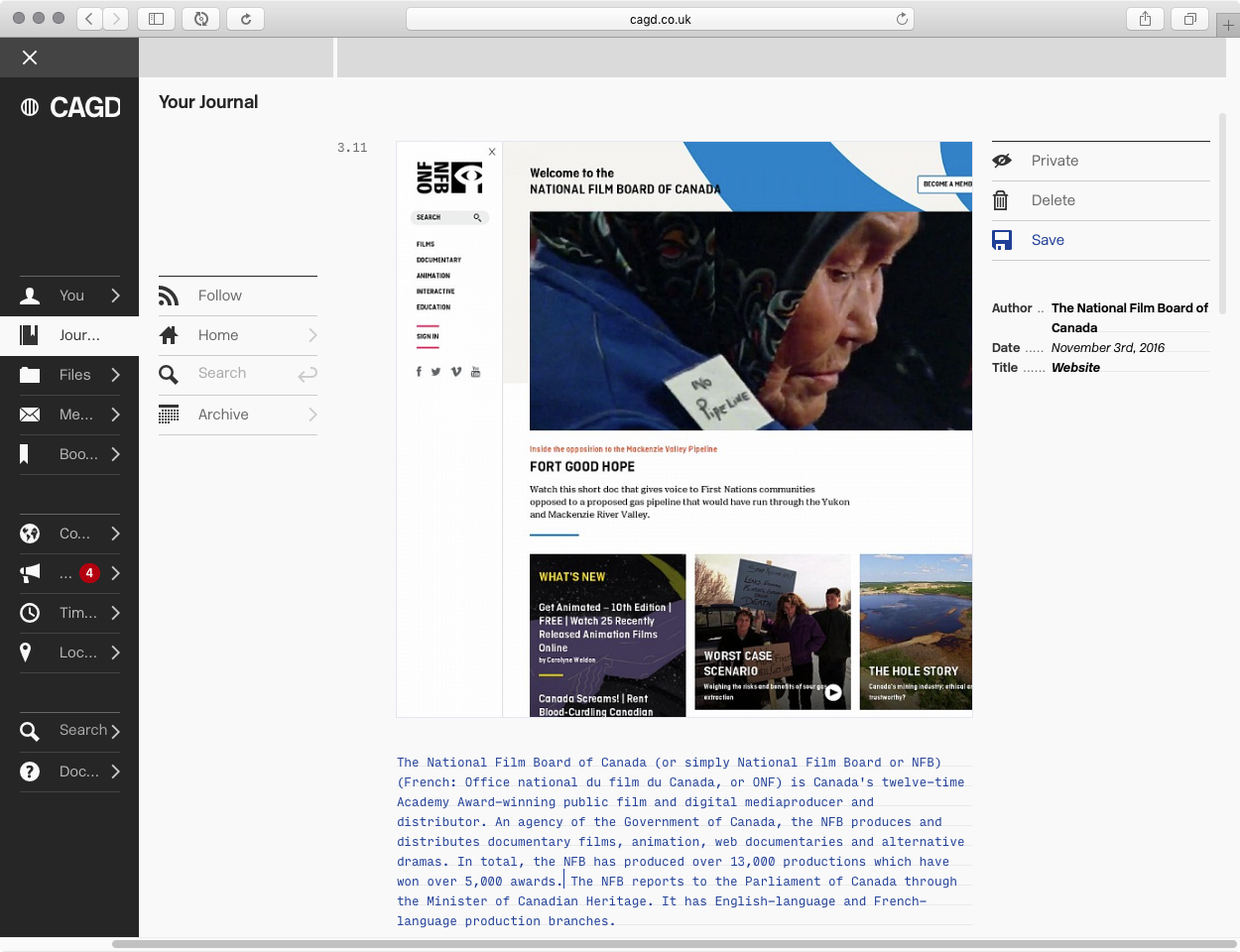Click the Safari toolbar refresh button
The image size is (1240, 952).
coord(246,19)
